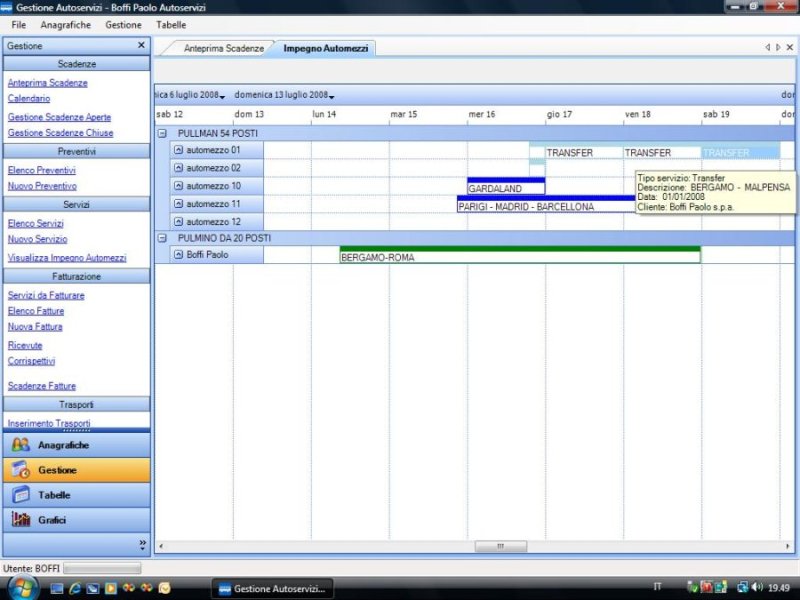Viewport: 800px width, 600px height.
Task: Open the 13 luglio 2008 week dropdown
Action: click(x=331, y=96)
